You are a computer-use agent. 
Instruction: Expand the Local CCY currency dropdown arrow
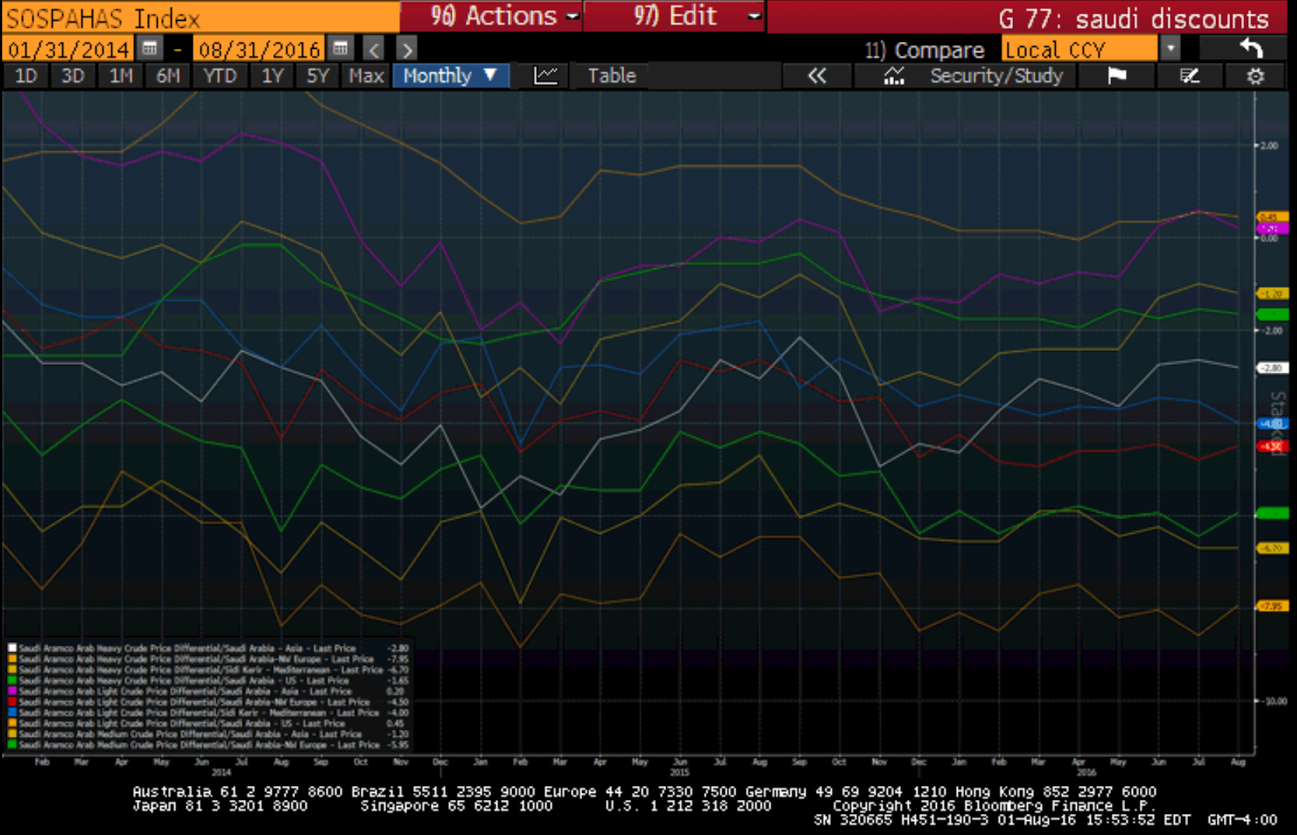[x=1170, y=48]
